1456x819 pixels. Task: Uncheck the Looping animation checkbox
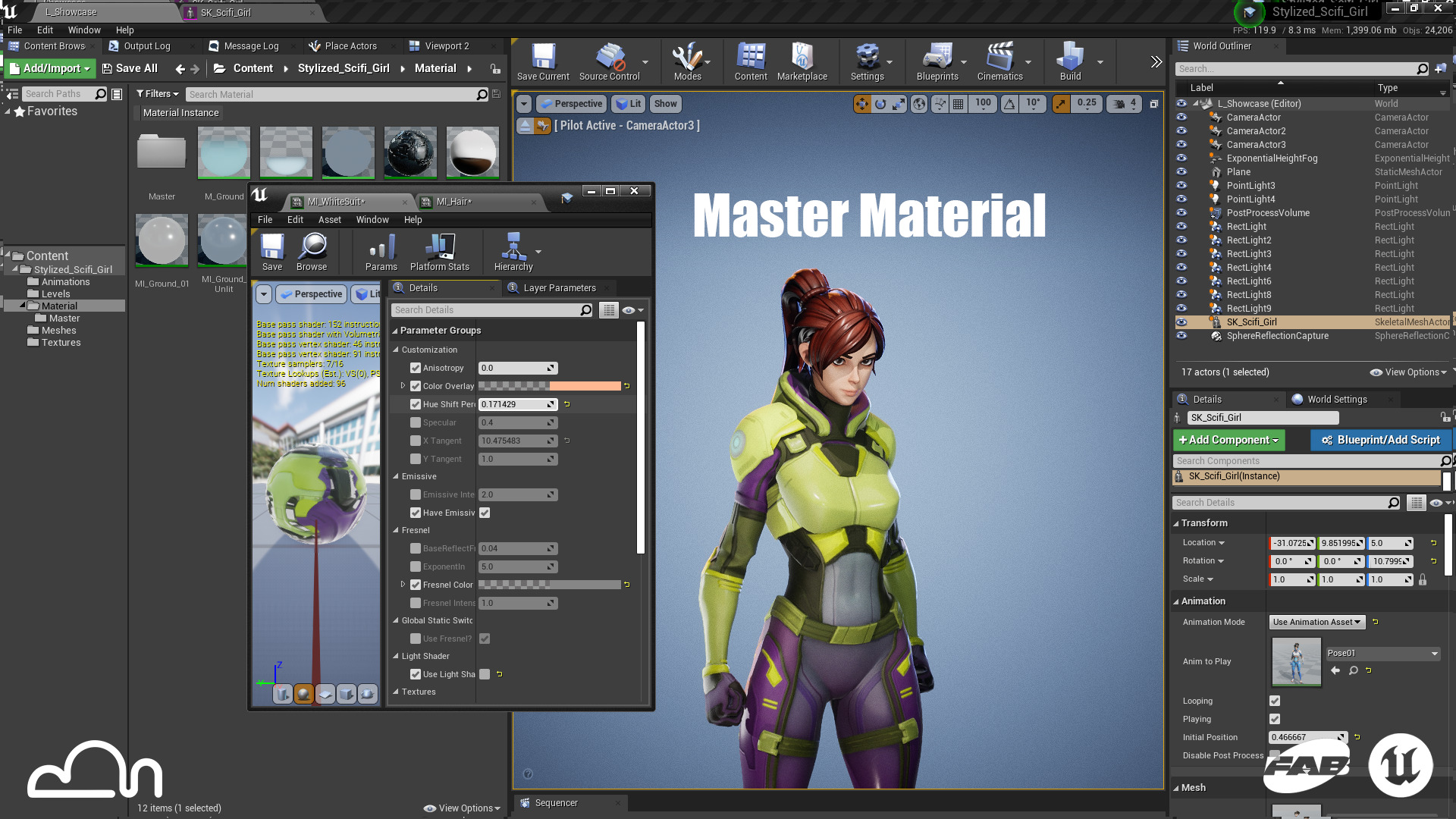pyautogui.click(x=1275, y=701)
